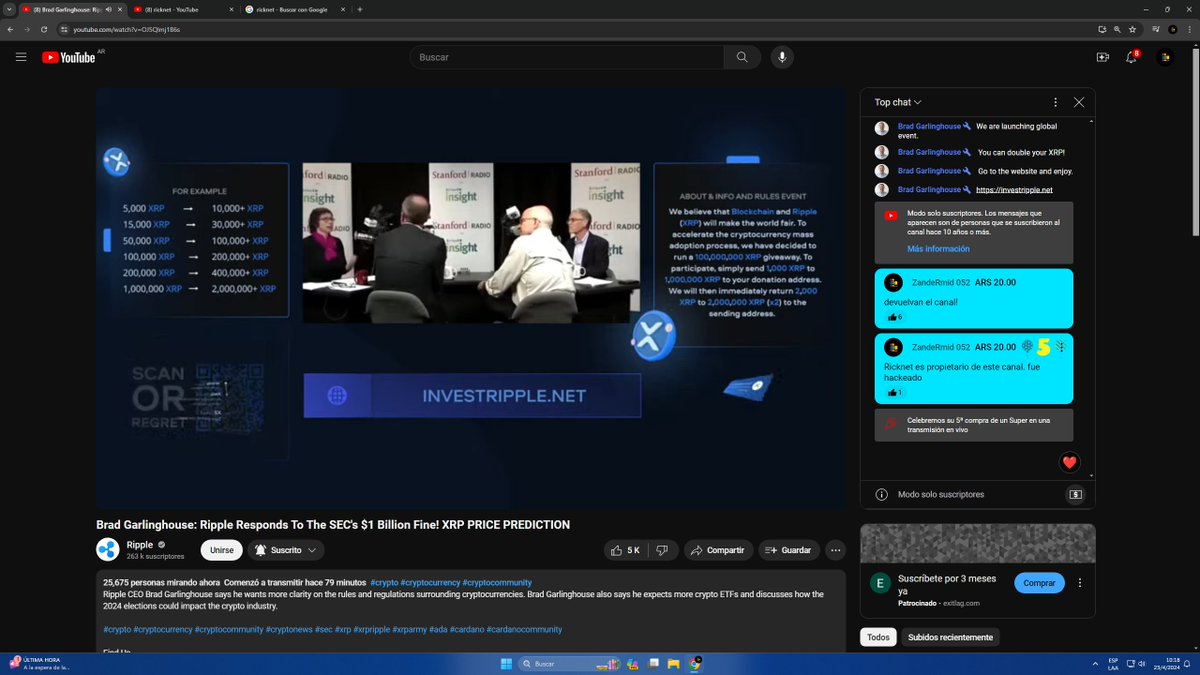
Task: Click the #cryptocommunity hashtag next to view count
Action: click(497, 582)
